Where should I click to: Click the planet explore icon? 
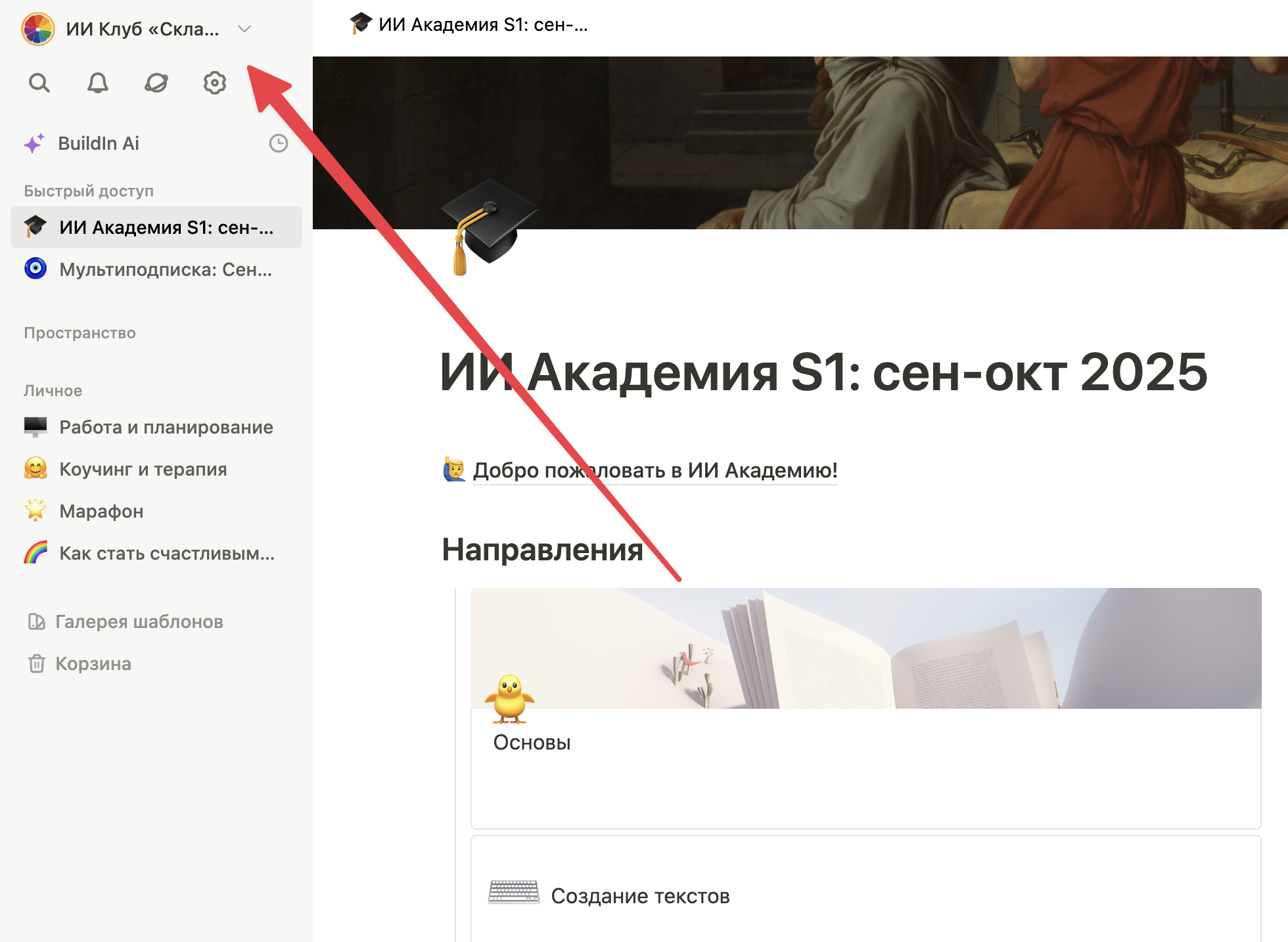tap(156, 83)
